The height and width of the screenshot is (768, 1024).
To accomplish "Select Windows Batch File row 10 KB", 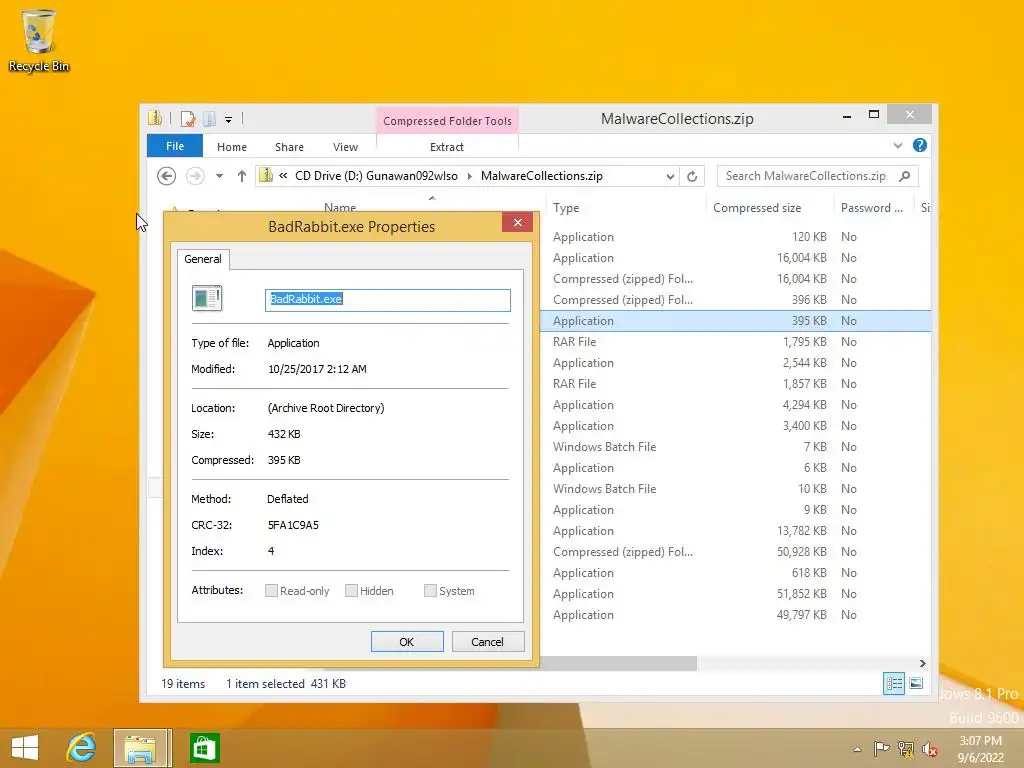I will click(x=735, y=488).
